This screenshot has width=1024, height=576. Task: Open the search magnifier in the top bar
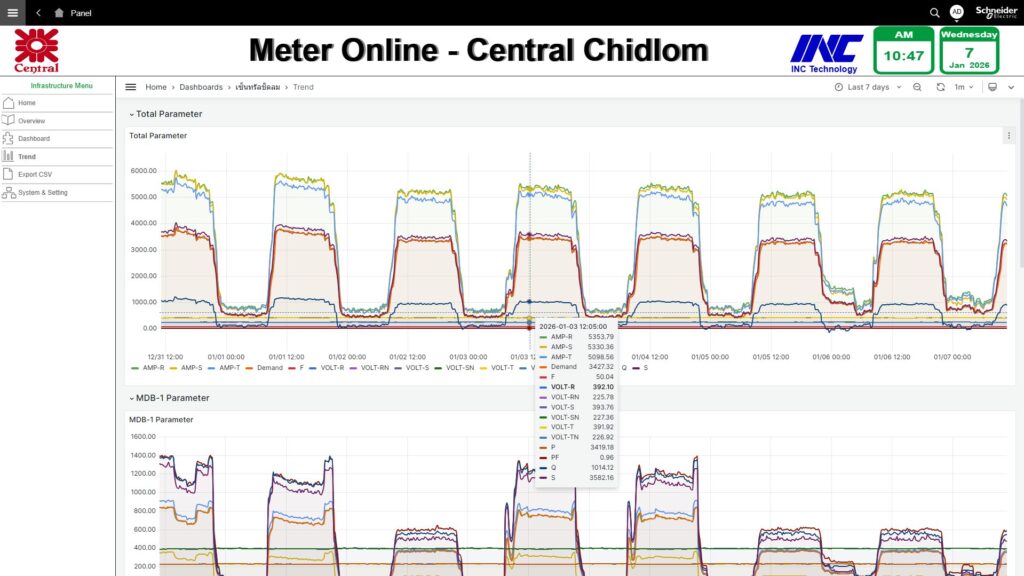point(935,12)
